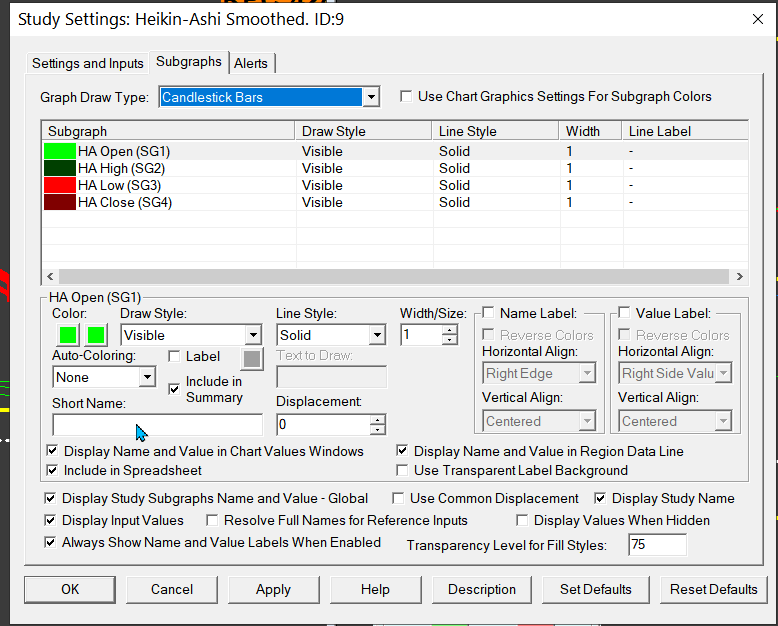This screenshot has height=626, width=778.
Task: Toggle Include in Summary checkbox
Action: 174,388
